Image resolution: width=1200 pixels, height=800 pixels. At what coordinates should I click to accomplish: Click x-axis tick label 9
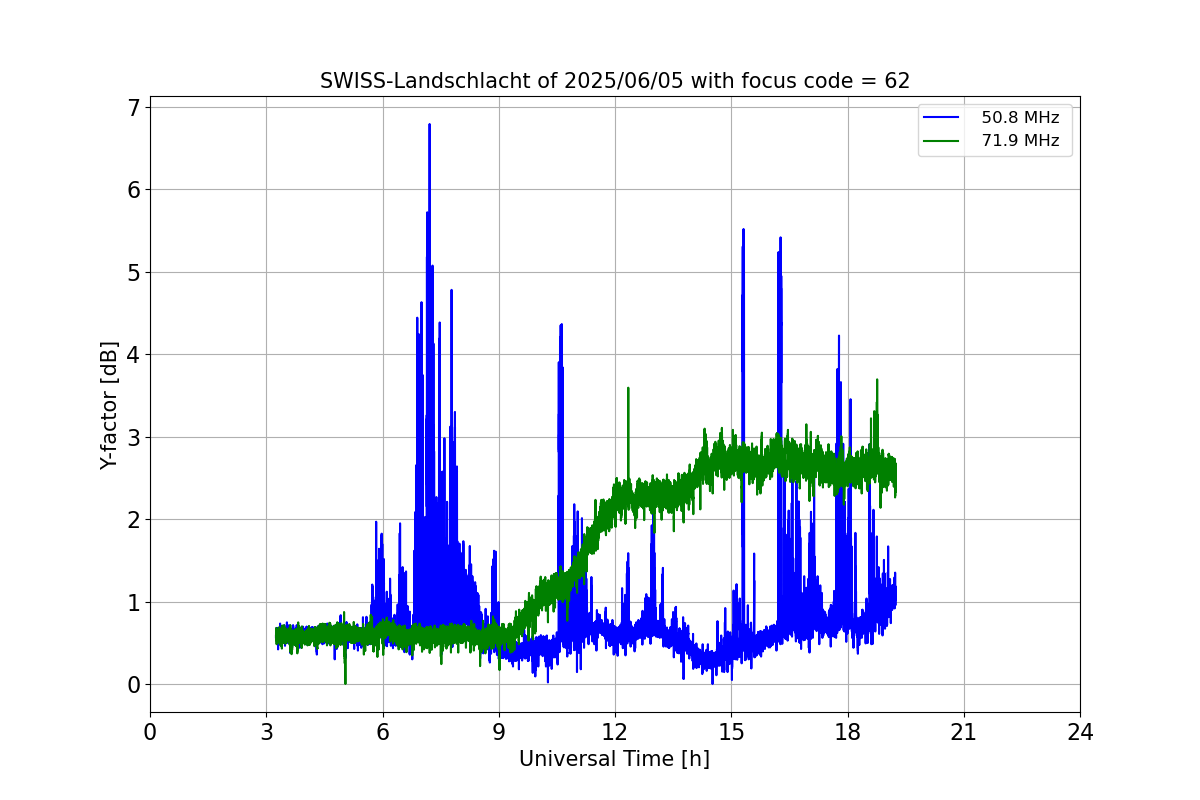[499, 731]
